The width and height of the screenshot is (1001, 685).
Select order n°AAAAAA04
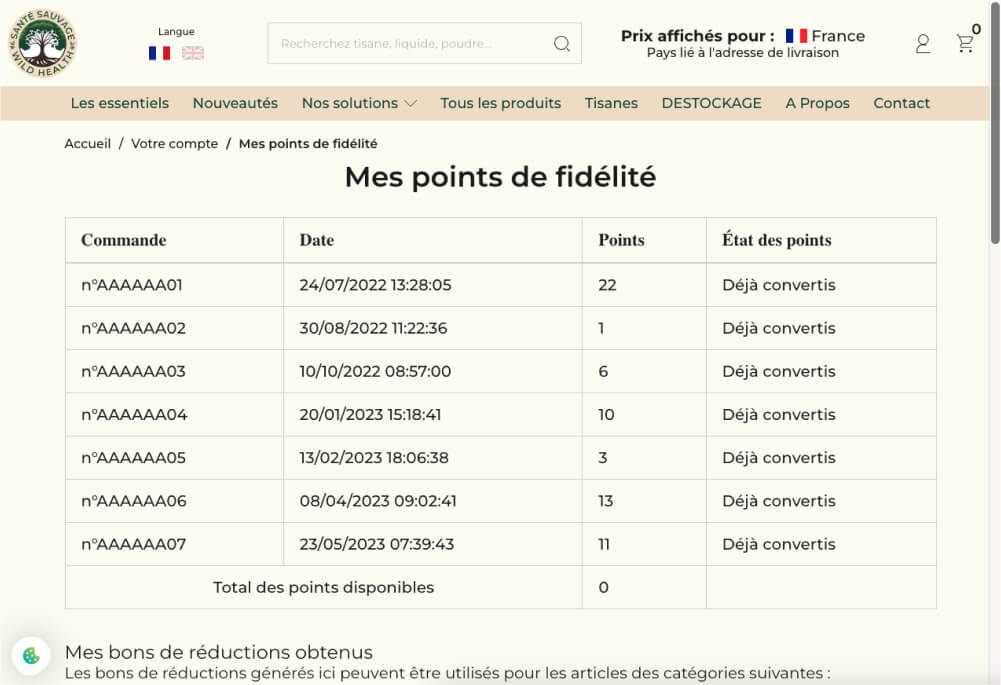tap(134, 415)
